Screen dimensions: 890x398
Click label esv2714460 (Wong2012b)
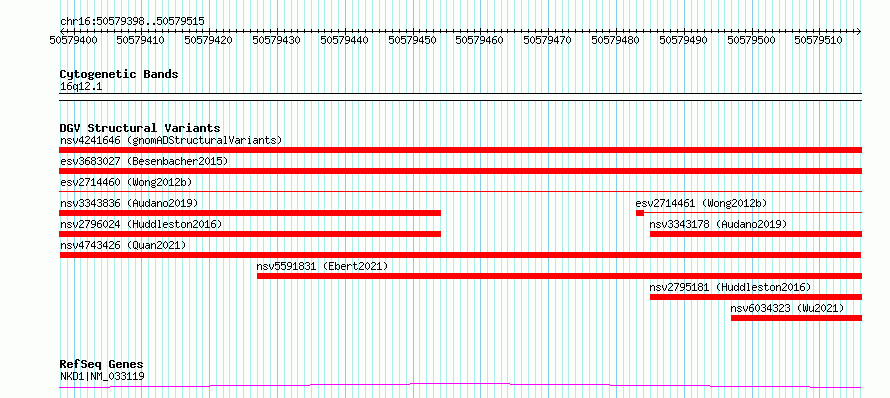click(126, 182)
